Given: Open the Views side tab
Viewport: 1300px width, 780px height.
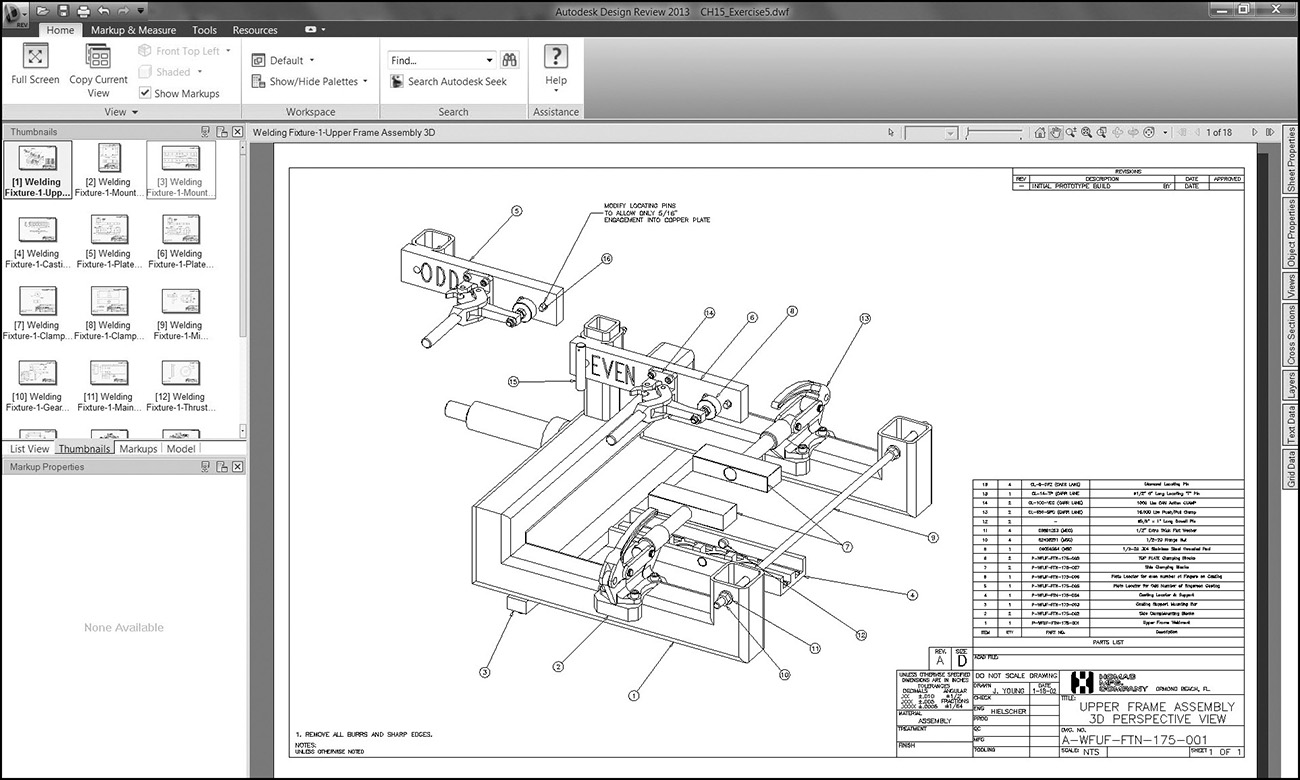Looking at the screenshot, I should point(1291,286).
